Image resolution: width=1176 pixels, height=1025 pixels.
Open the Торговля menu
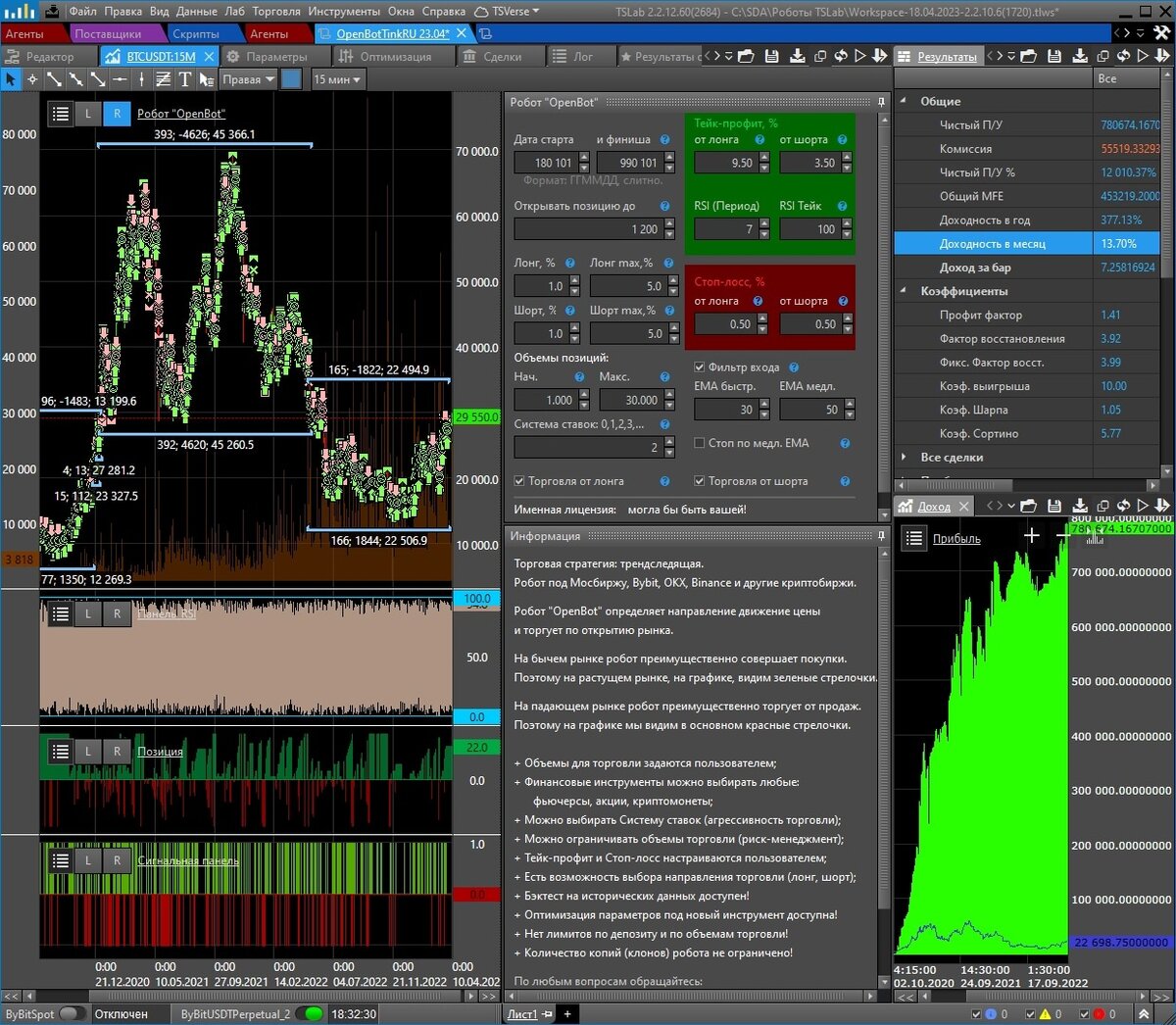pyautogui.click(x=276, y=11)
